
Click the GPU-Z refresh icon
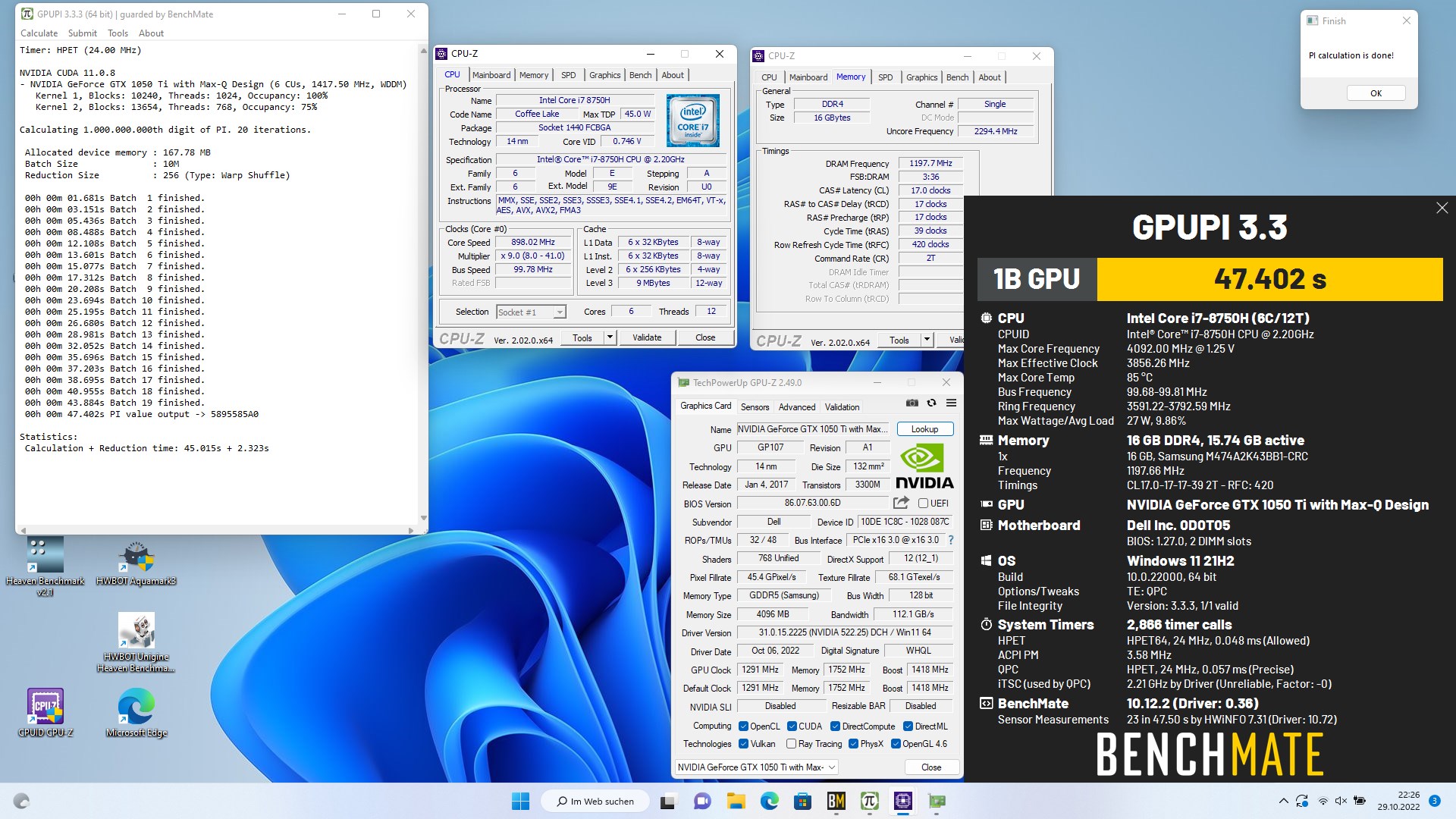pyautogui.click(x=931, y=403)
